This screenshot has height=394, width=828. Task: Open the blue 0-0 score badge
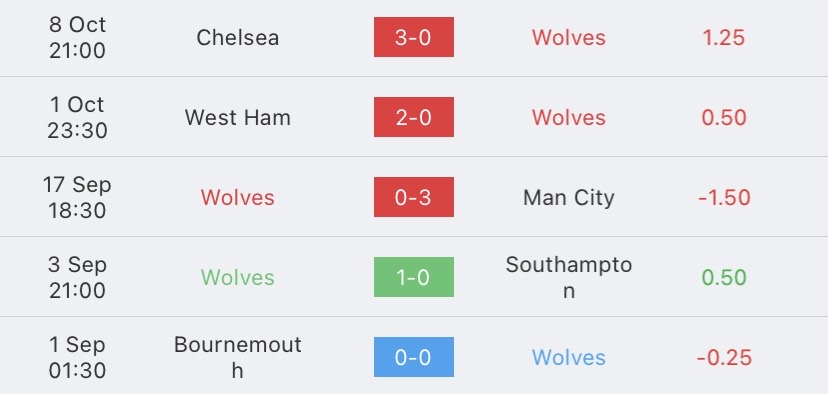tap(413, 357)
